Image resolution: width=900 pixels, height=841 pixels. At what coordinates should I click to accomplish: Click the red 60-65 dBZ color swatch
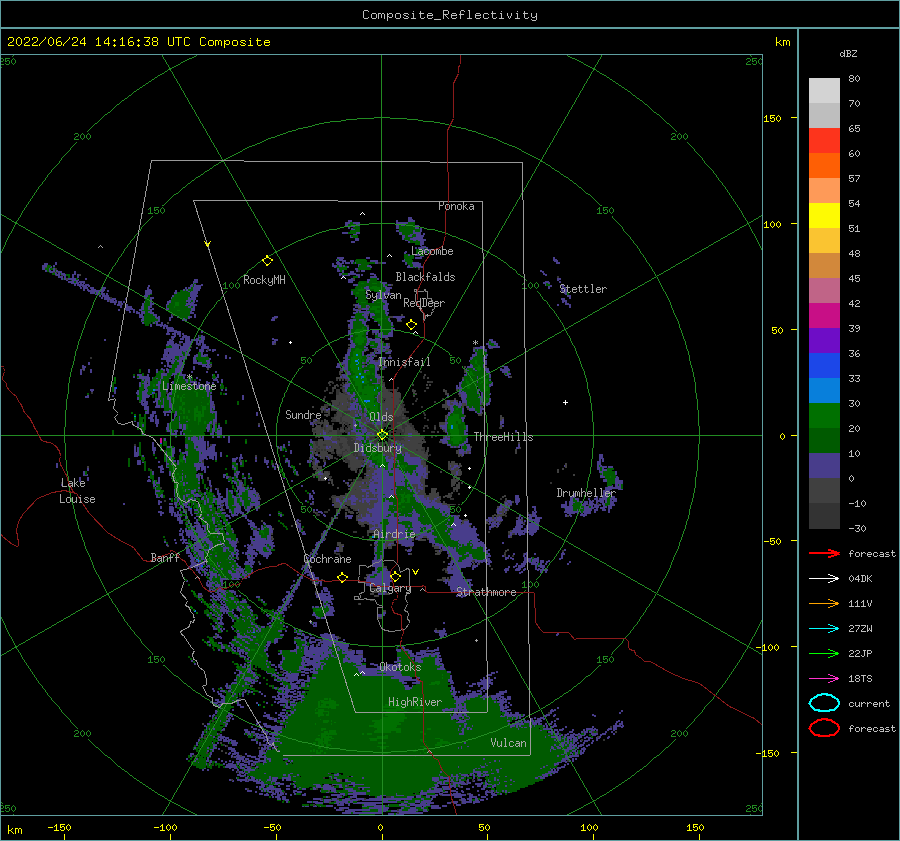824,141
